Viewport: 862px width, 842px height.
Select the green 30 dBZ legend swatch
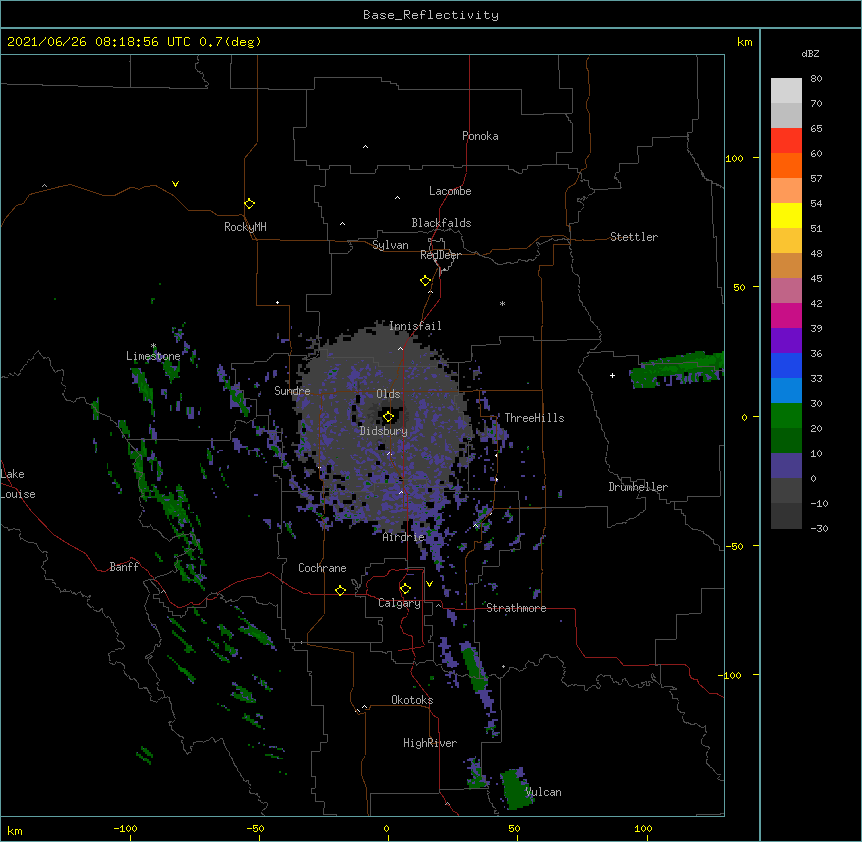(786, 416)
